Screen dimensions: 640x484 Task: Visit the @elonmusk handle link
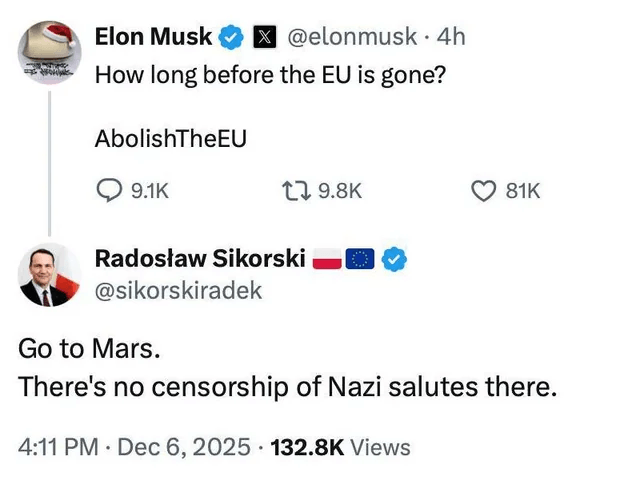(353, 38)
